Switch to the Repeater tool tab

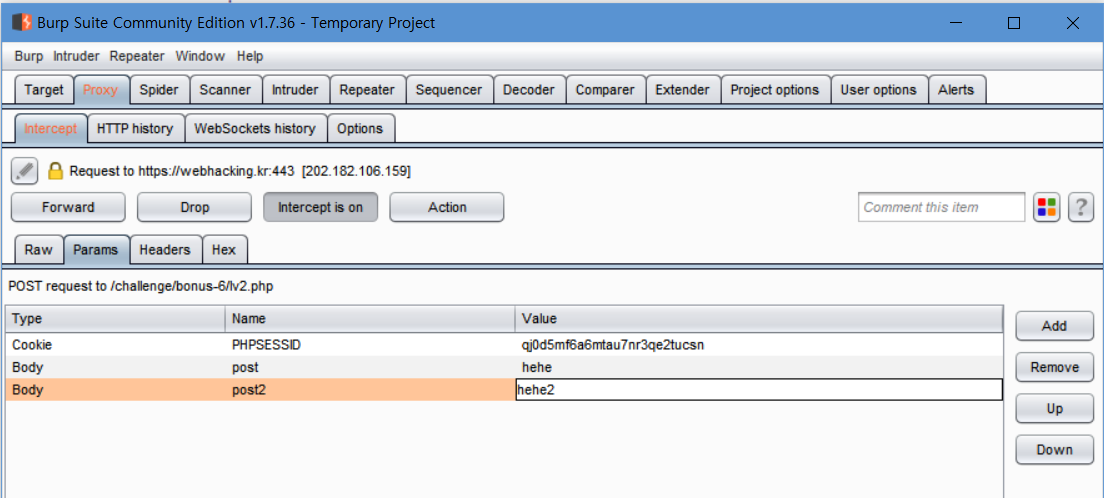(367, 90)
